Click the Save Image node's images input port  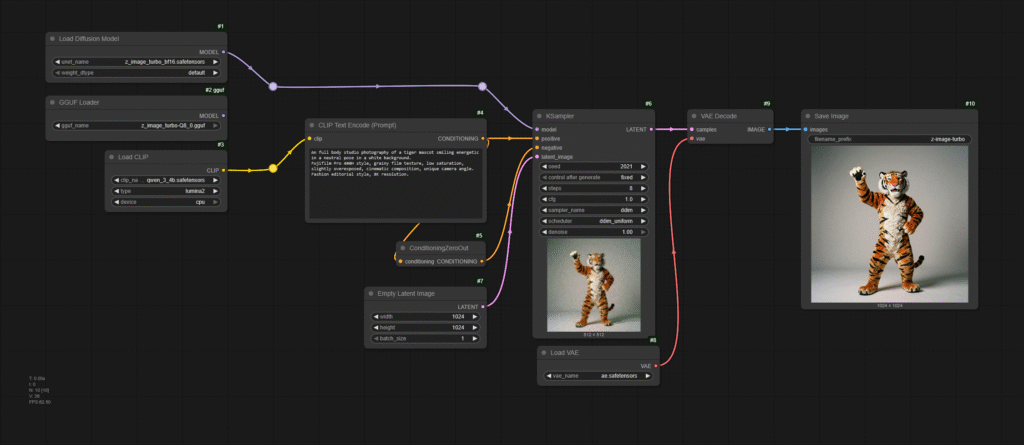805,129
